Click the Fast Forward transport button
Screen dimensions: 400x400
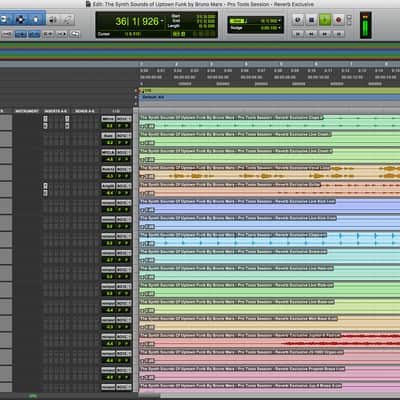pos(325,34)
